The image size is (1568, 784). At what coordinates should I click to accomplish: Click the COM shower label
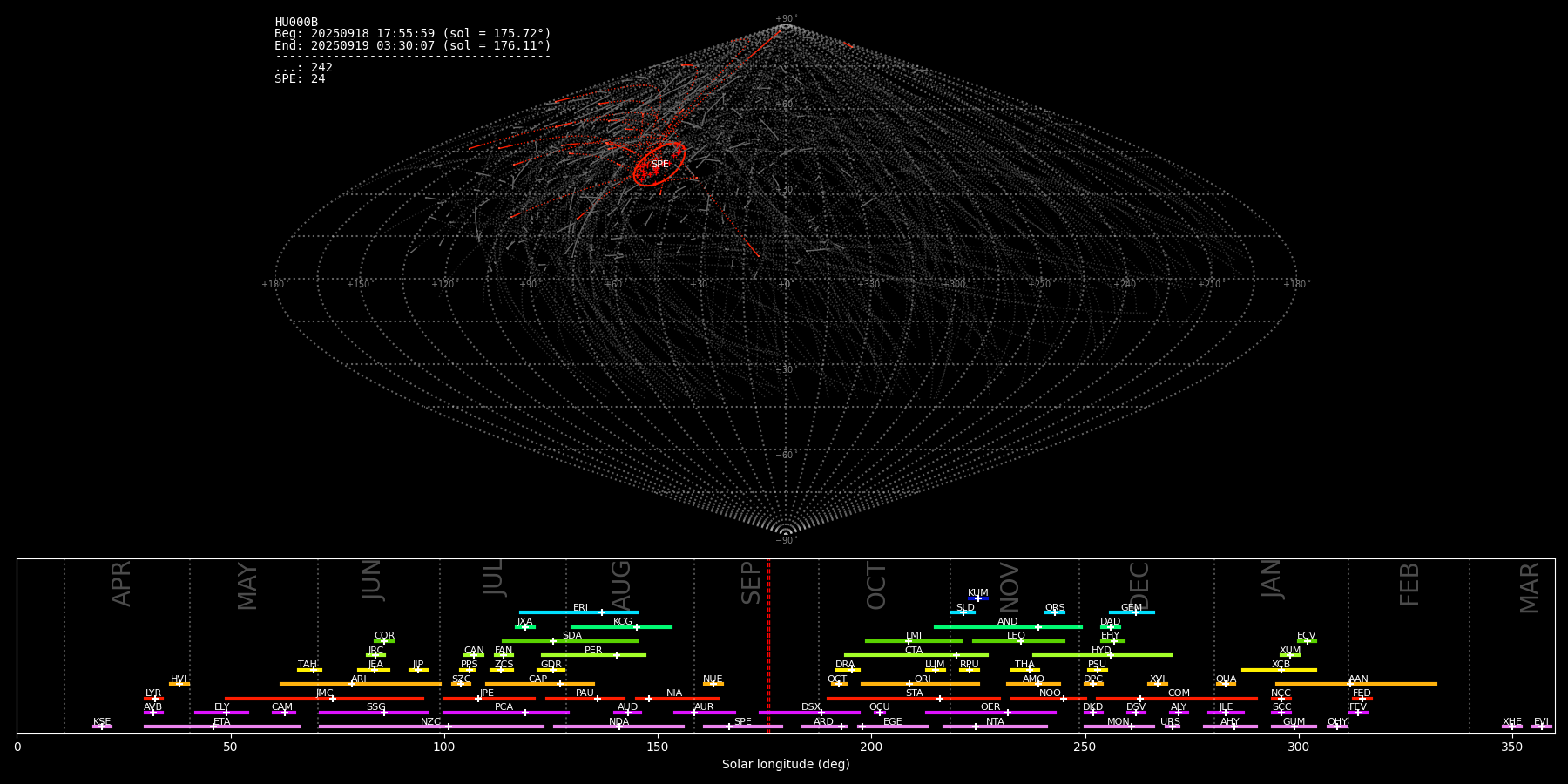coord(1179,693)
